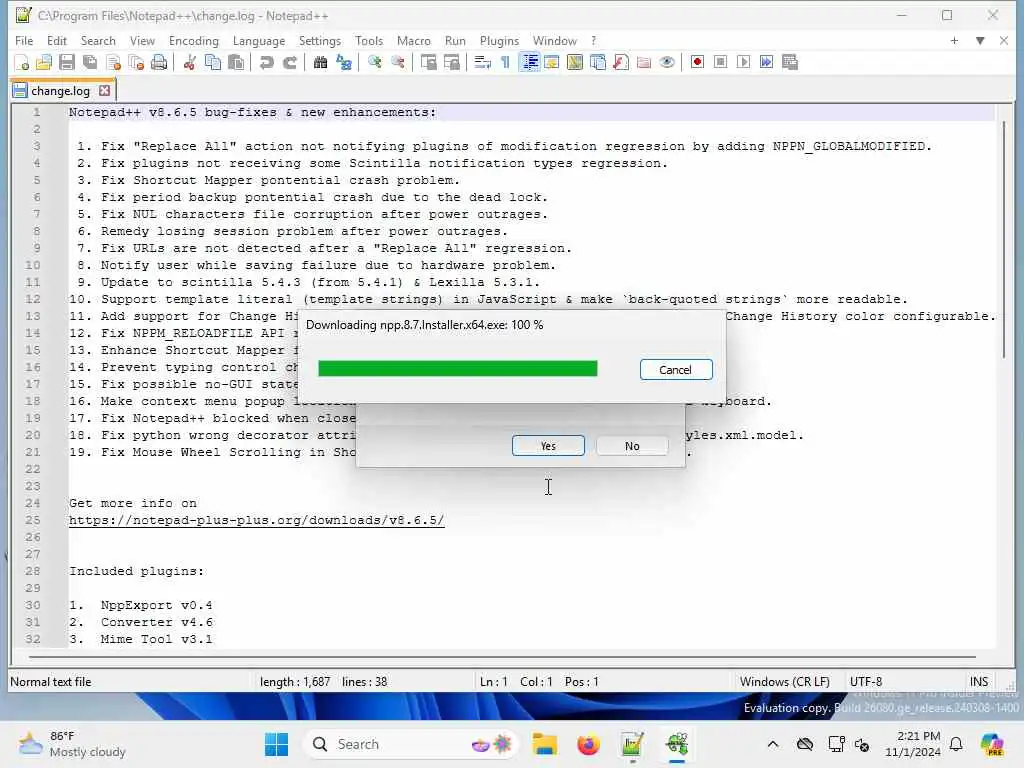Click the Close document toolbar icon
The image size is (1024, 768).
[x=114, y=63]
